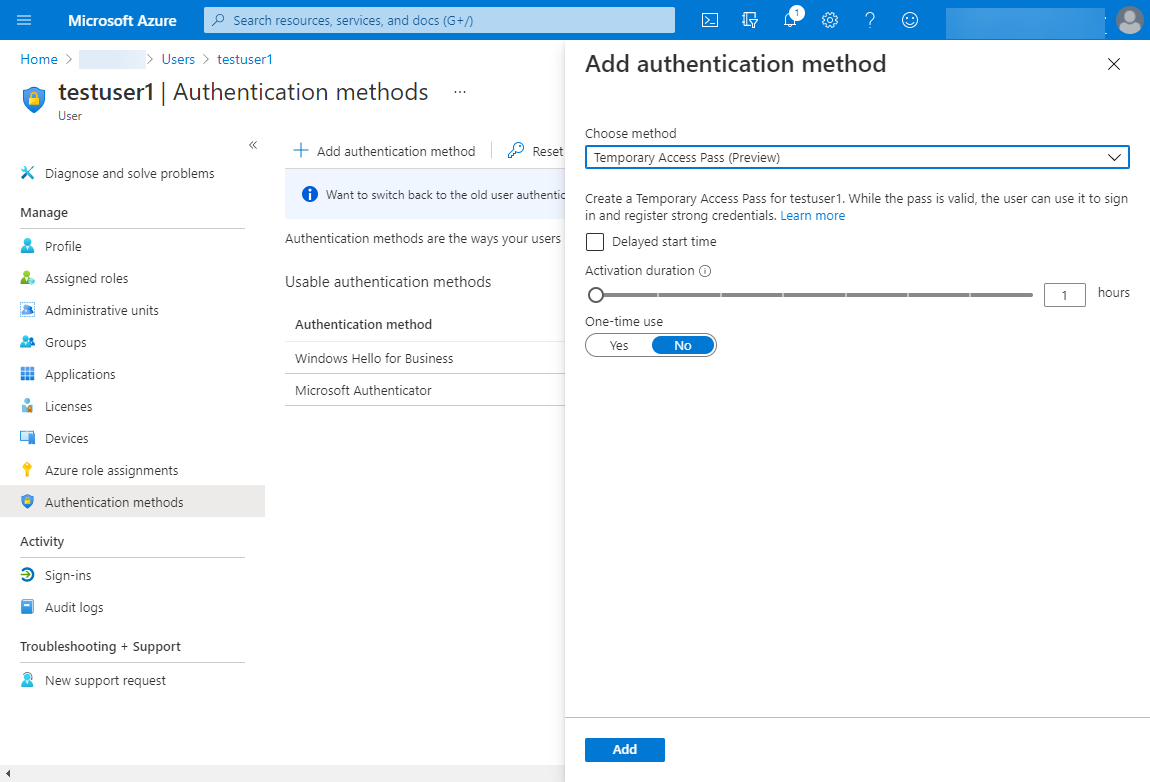Open Cloud Shell from the top bar
1150x782 pixels.
click(x=710, y=20)
